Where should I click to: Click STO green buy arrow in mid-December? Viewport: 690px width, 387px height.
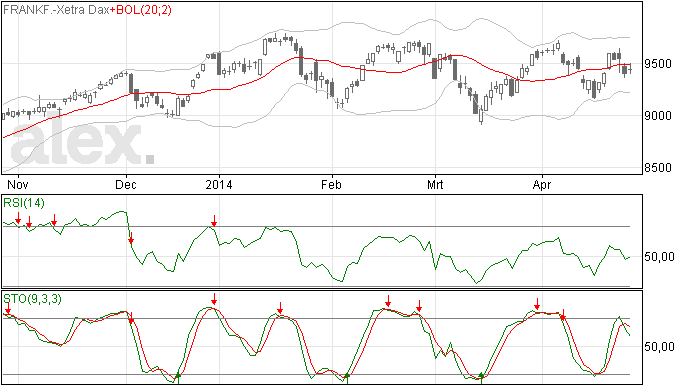(x=178, y=378)
